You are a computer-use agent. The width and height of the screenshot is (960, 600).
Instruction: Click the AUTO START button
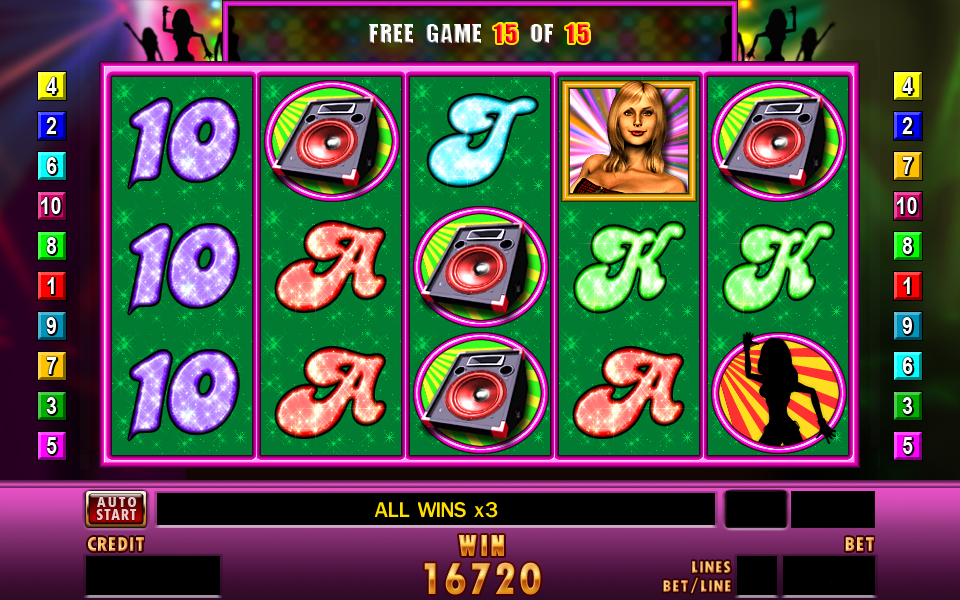pos(116,509)
